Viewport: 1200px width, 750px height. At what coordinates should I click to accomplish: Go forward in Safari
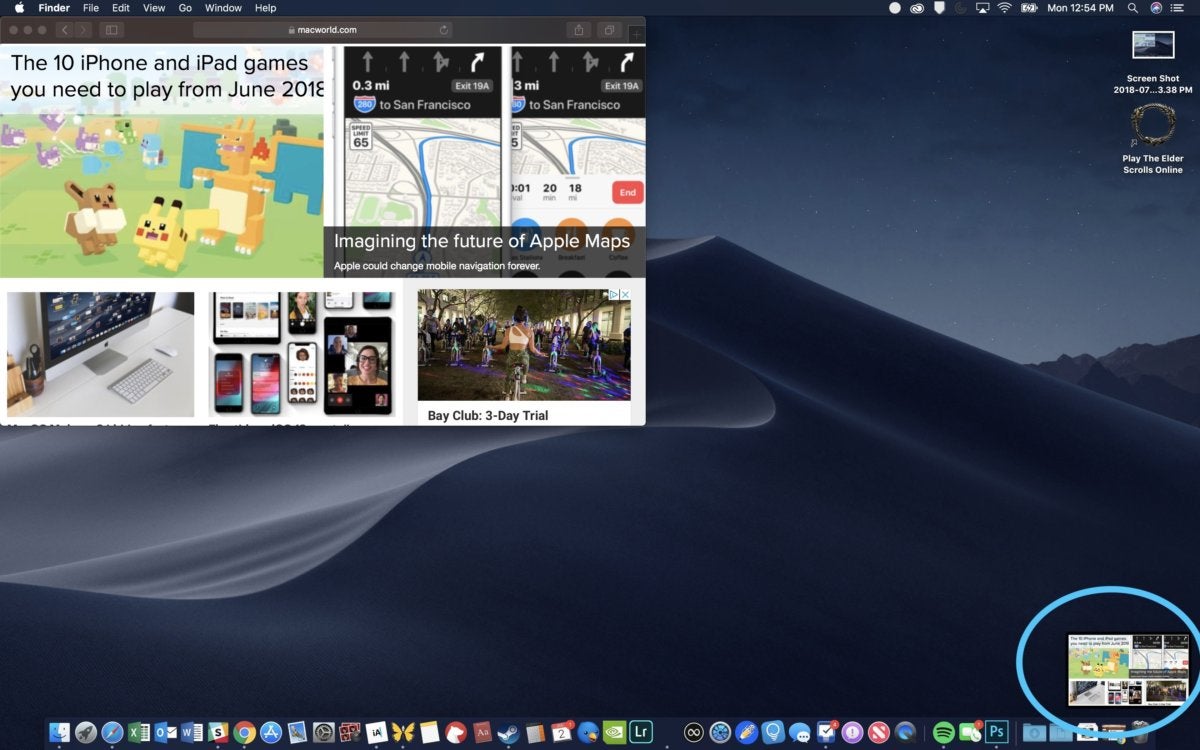83,30
